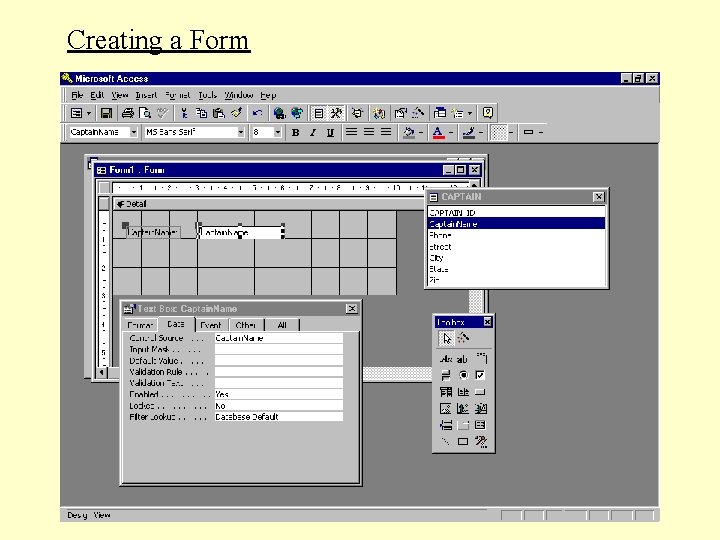
Task: Open the Code window icon
Action: [x=379, y=113]
